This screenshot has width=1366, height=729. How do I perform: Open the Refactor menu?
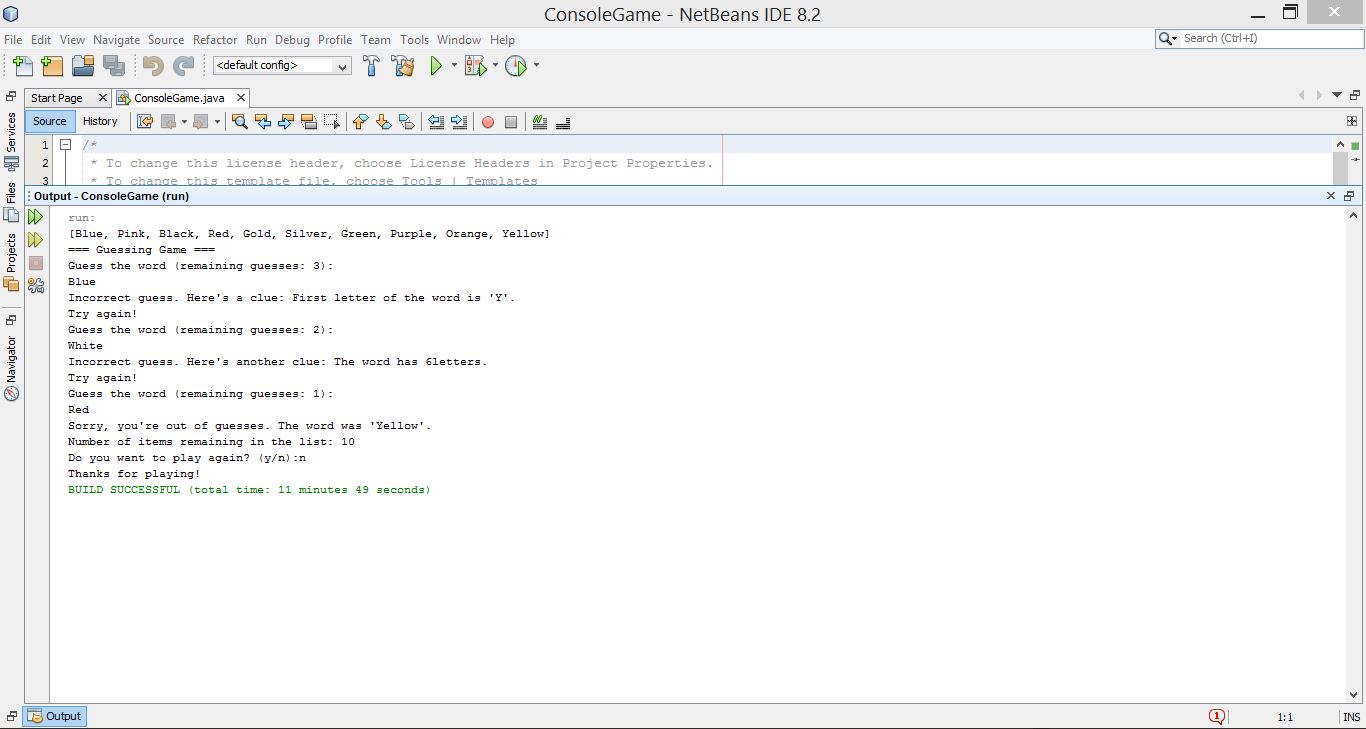coord(215,40)
